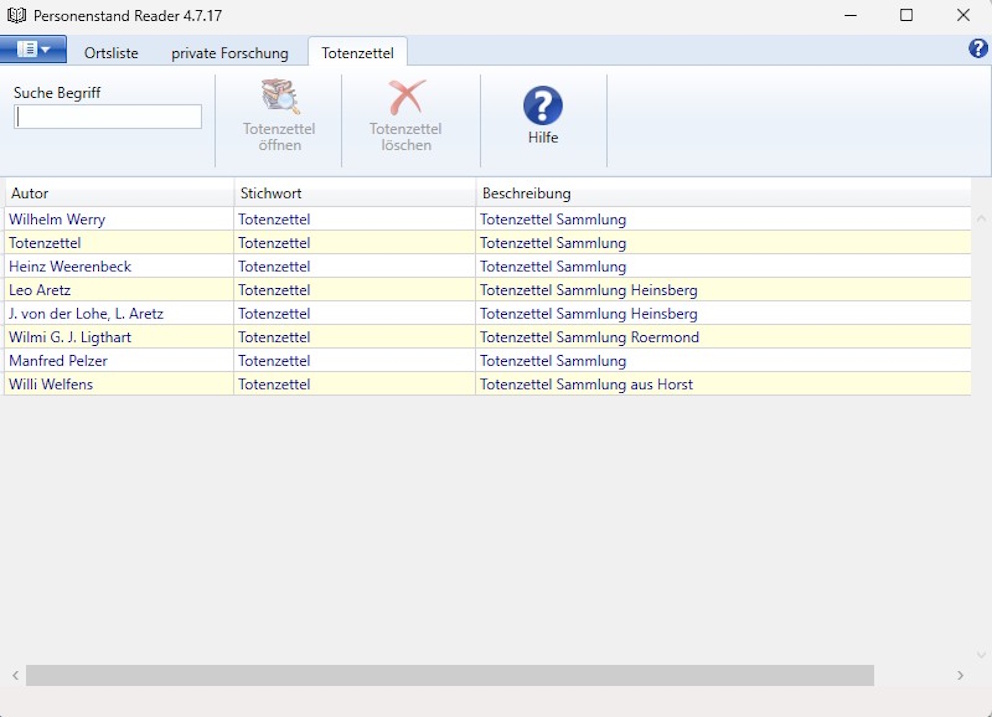Click the horizontal scrollbar right arrow
Screen dimensions: 992x717
coord(960,675)
